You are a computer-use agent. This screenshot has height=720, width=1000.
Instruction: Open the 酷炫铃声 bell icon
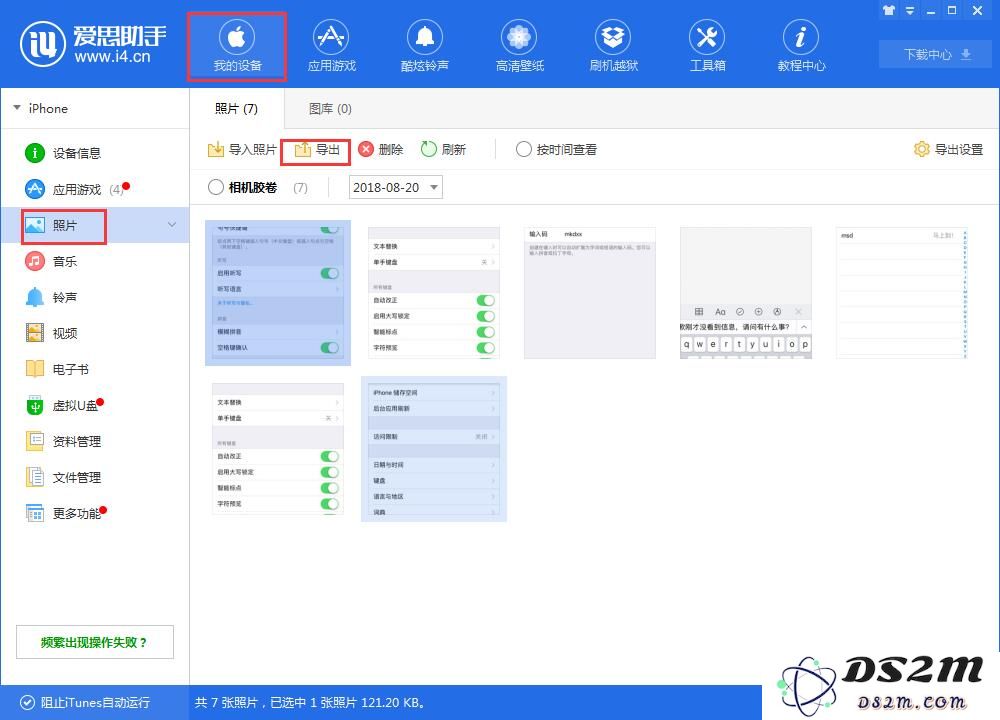tap(425, 47)
